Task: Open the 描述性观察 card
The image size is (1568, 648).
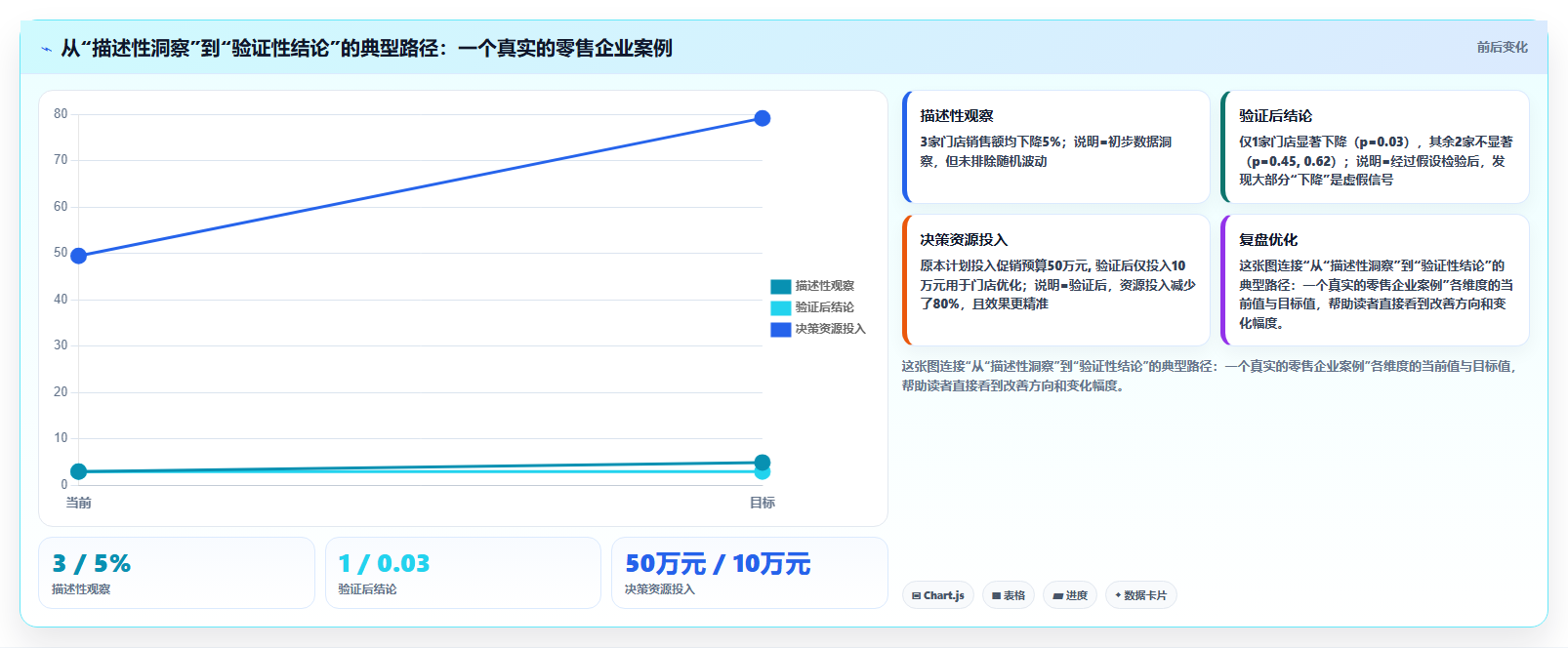Action: click(x=1056, y=146)
